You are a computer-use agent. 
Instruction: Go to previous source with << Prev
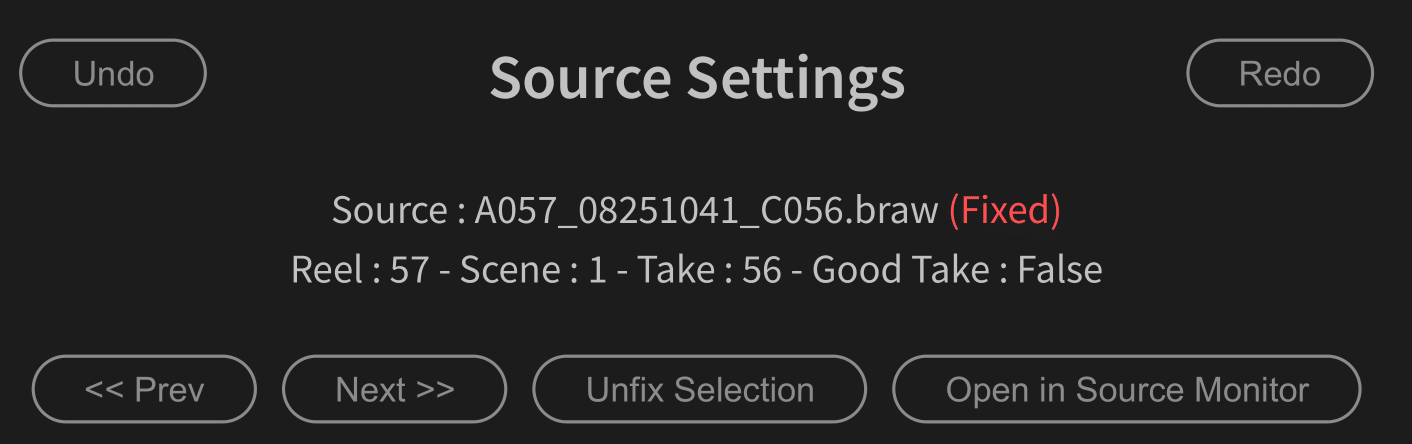[144, 389]
